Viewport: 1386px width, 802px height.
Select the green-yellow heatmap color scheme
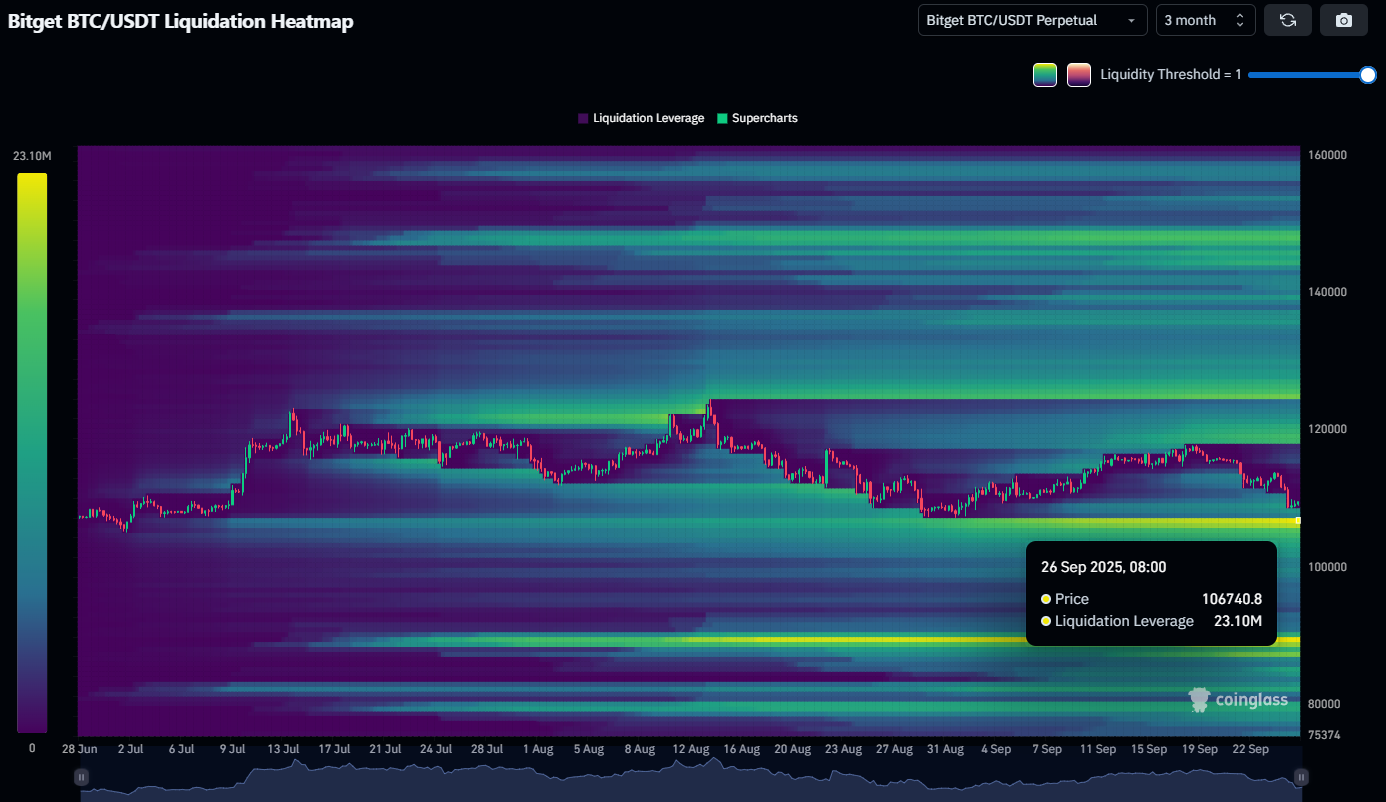(x=1045, y=75)
